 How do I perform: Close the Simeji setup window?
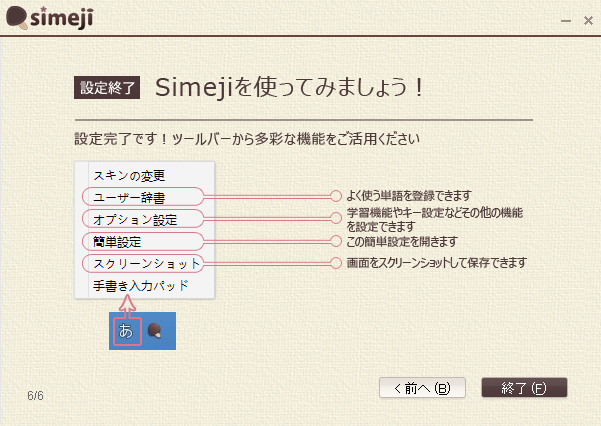point(586,20)
